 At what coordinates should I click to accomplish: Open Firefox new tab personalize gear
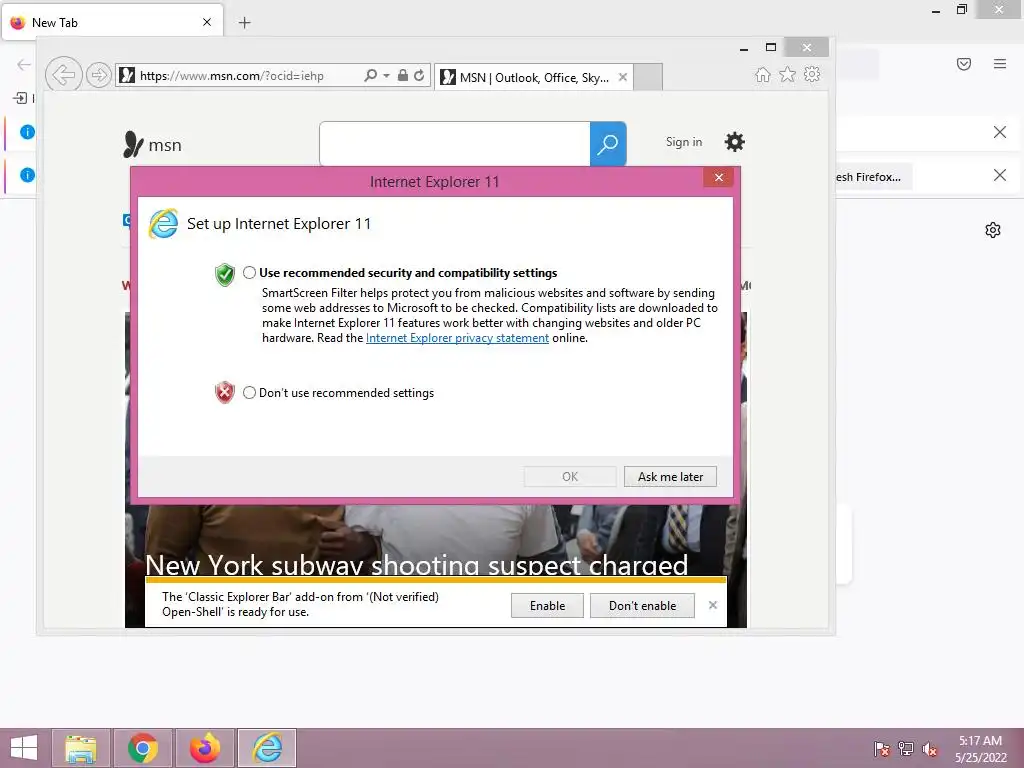click(x=993, y=230)
